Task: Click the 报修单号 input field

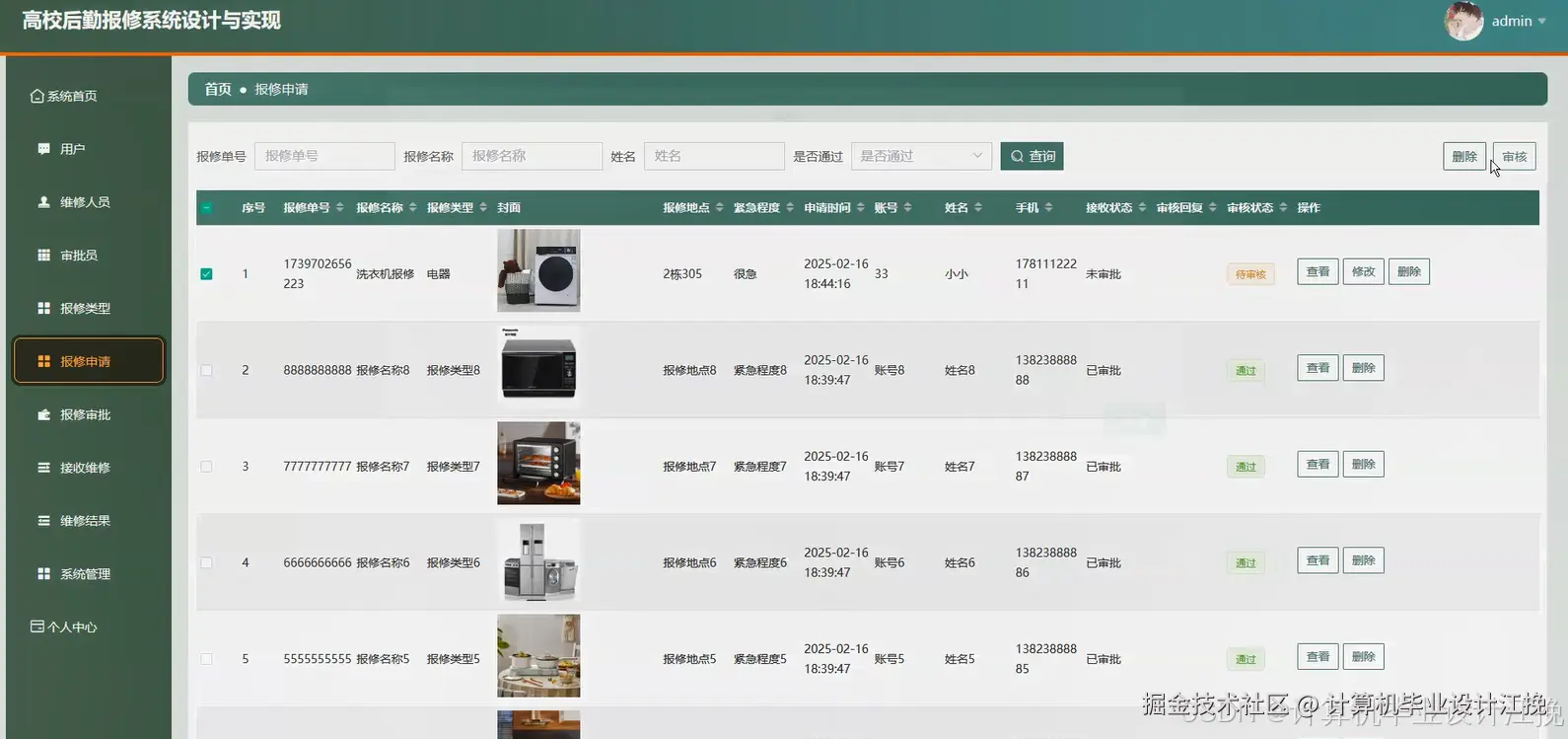Action: (324, 156)
